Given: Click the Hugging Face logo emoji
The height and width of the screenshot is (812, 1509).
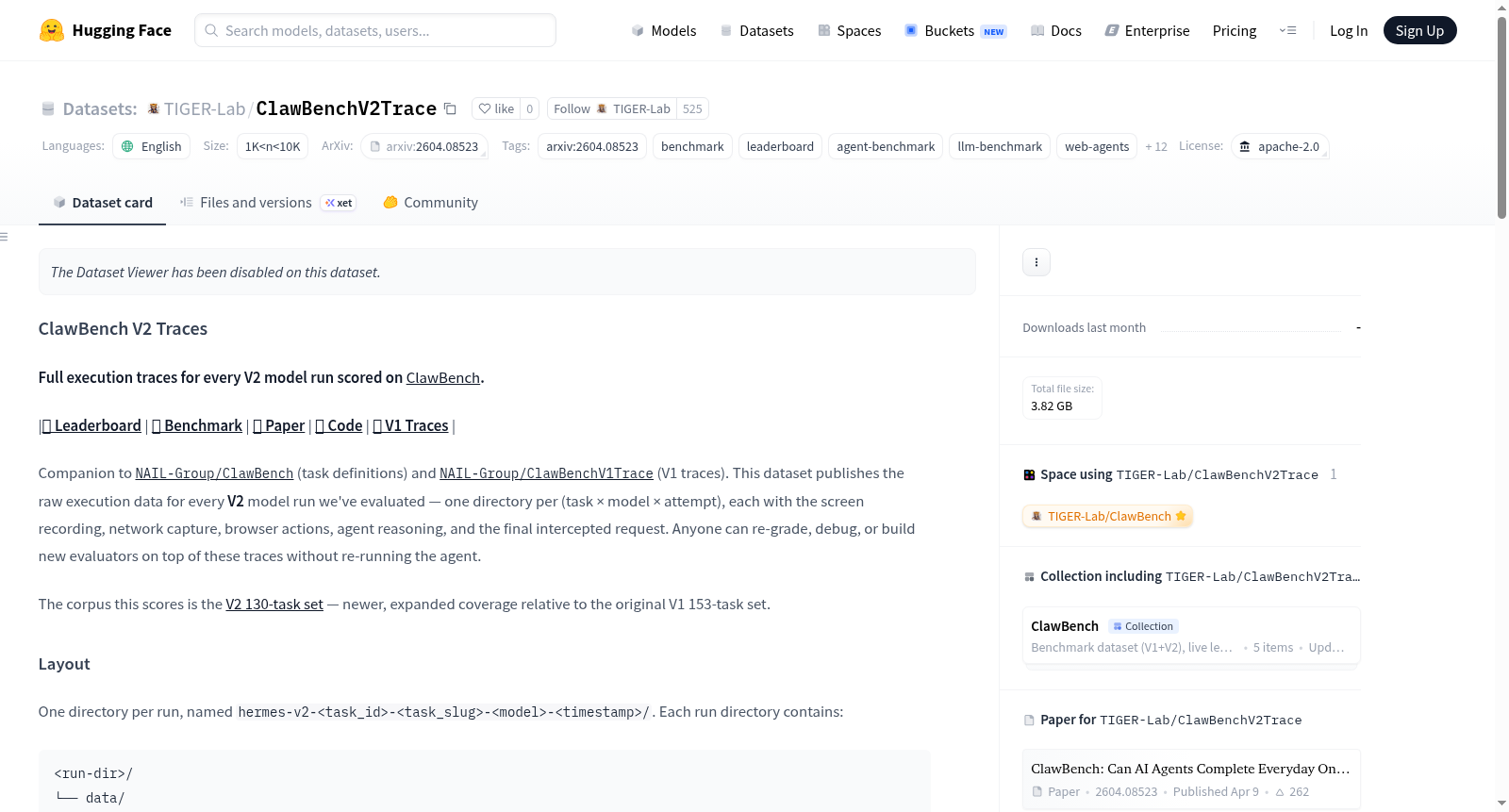Looking at the screenshot, I should (52, 30).
